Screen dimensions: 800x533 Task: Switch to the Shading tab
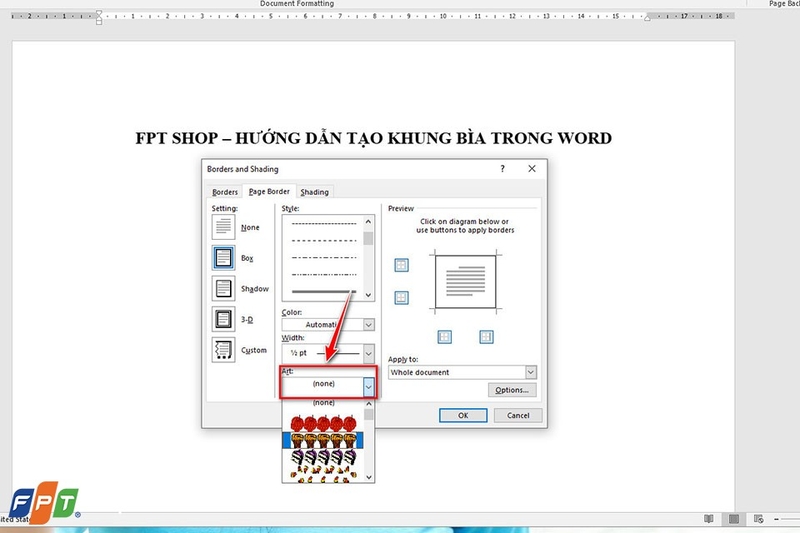coord(314,192)
